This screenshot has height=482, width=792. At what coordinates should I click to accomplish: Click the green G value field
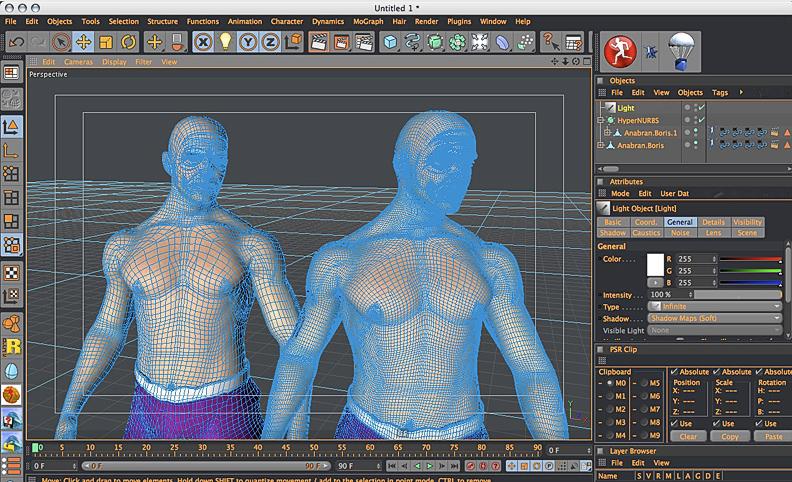(x=696, y=271)
